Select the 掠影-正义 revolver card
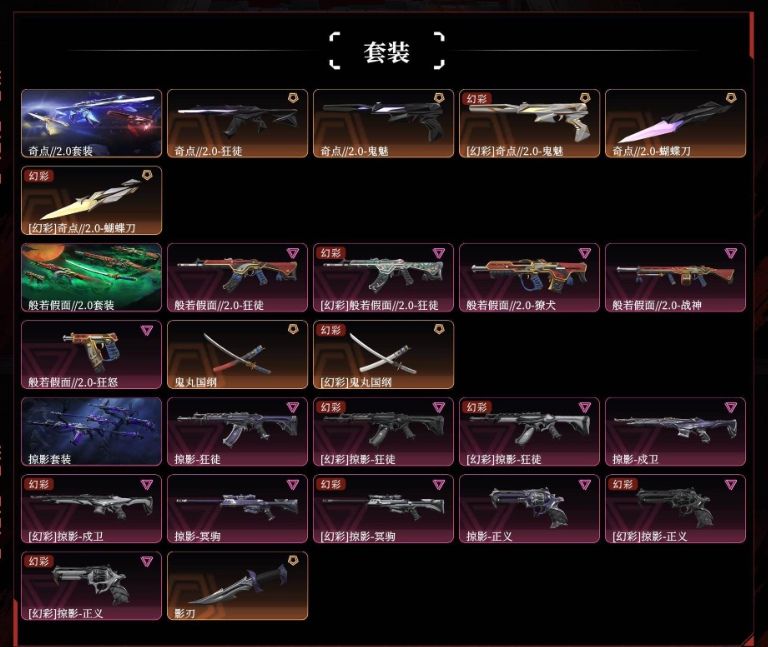 529,509
